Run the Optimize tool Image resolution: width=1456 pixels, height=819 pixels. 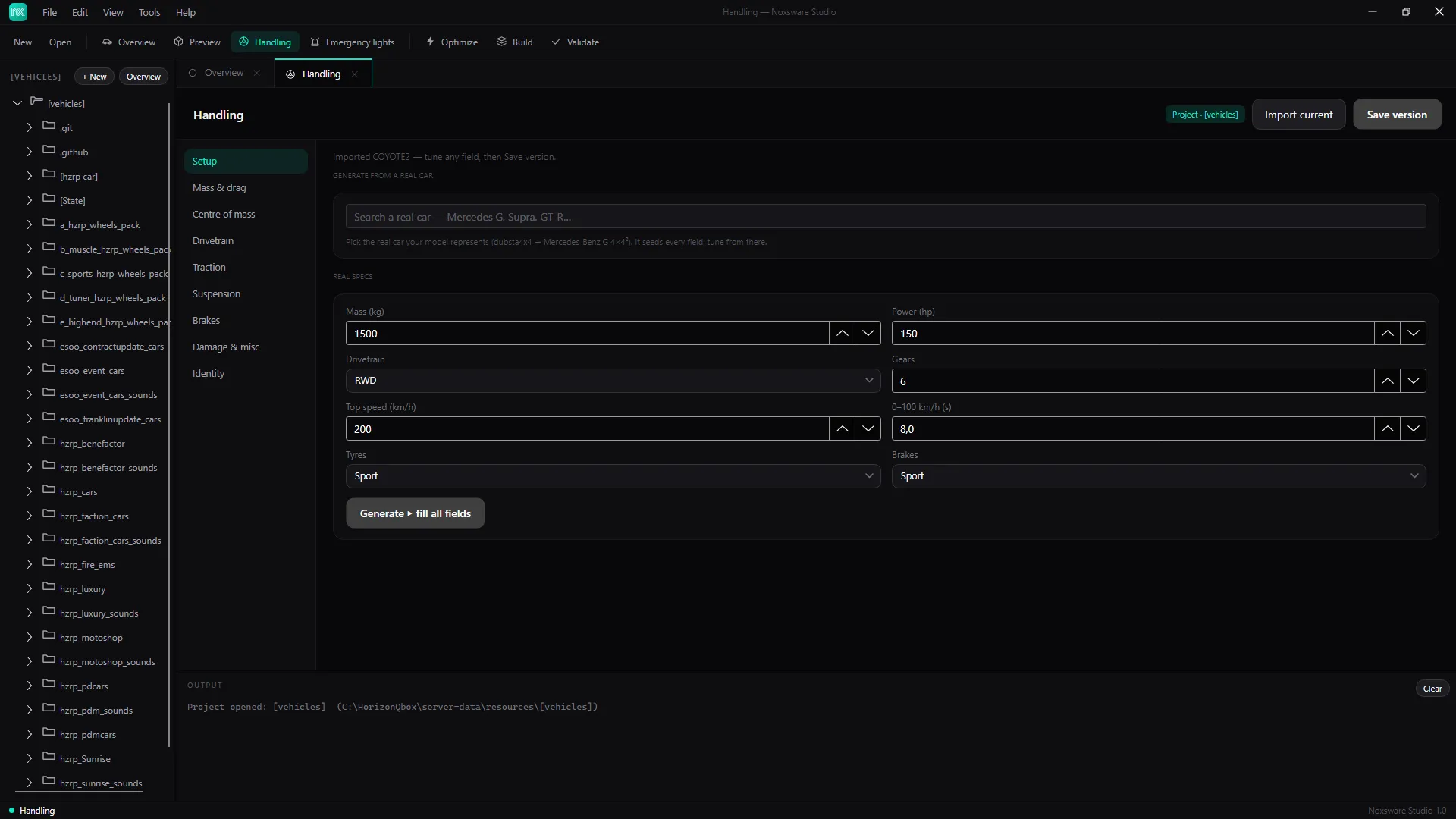452,42
